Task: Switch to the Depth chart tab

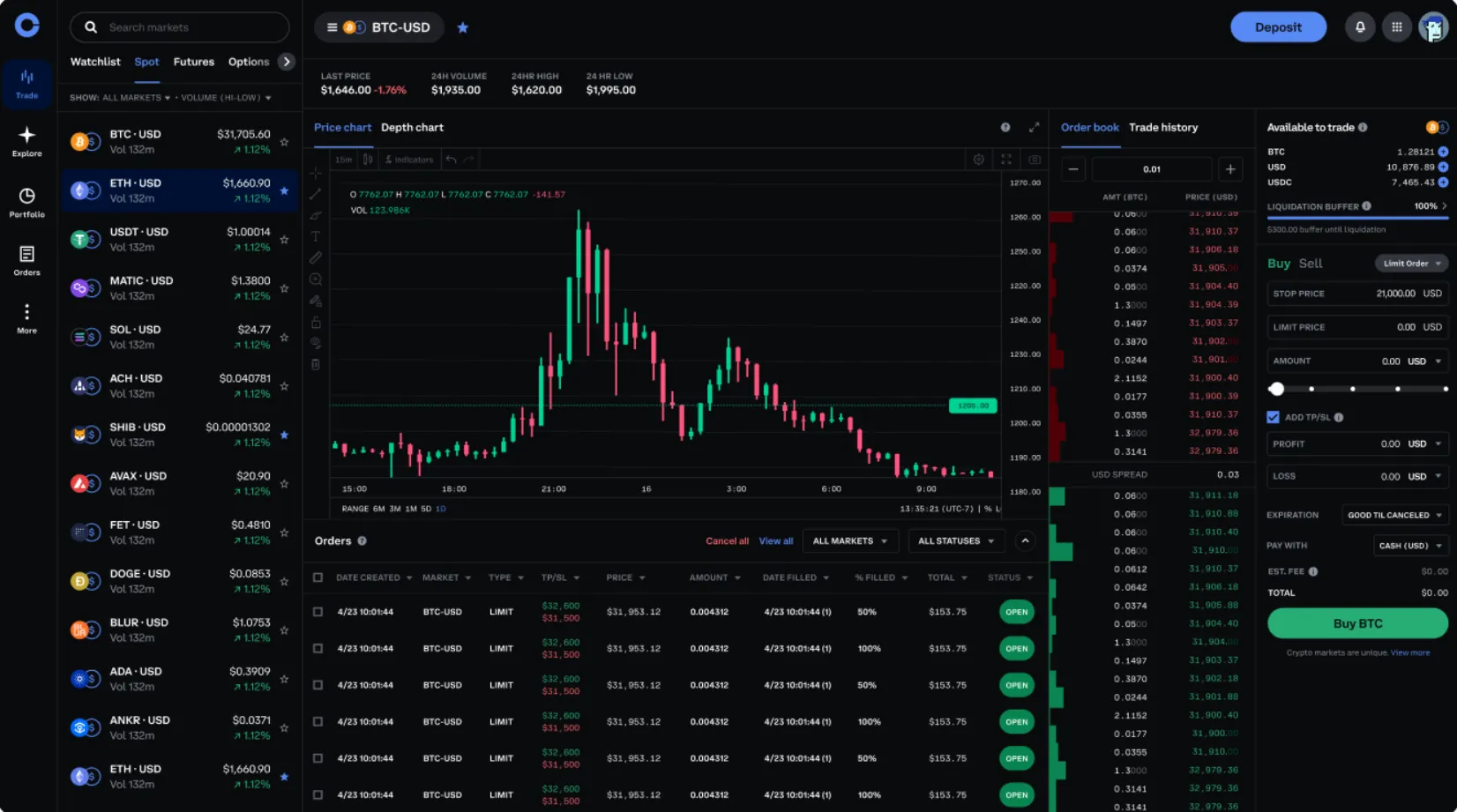Action: [x=412, y=127]
